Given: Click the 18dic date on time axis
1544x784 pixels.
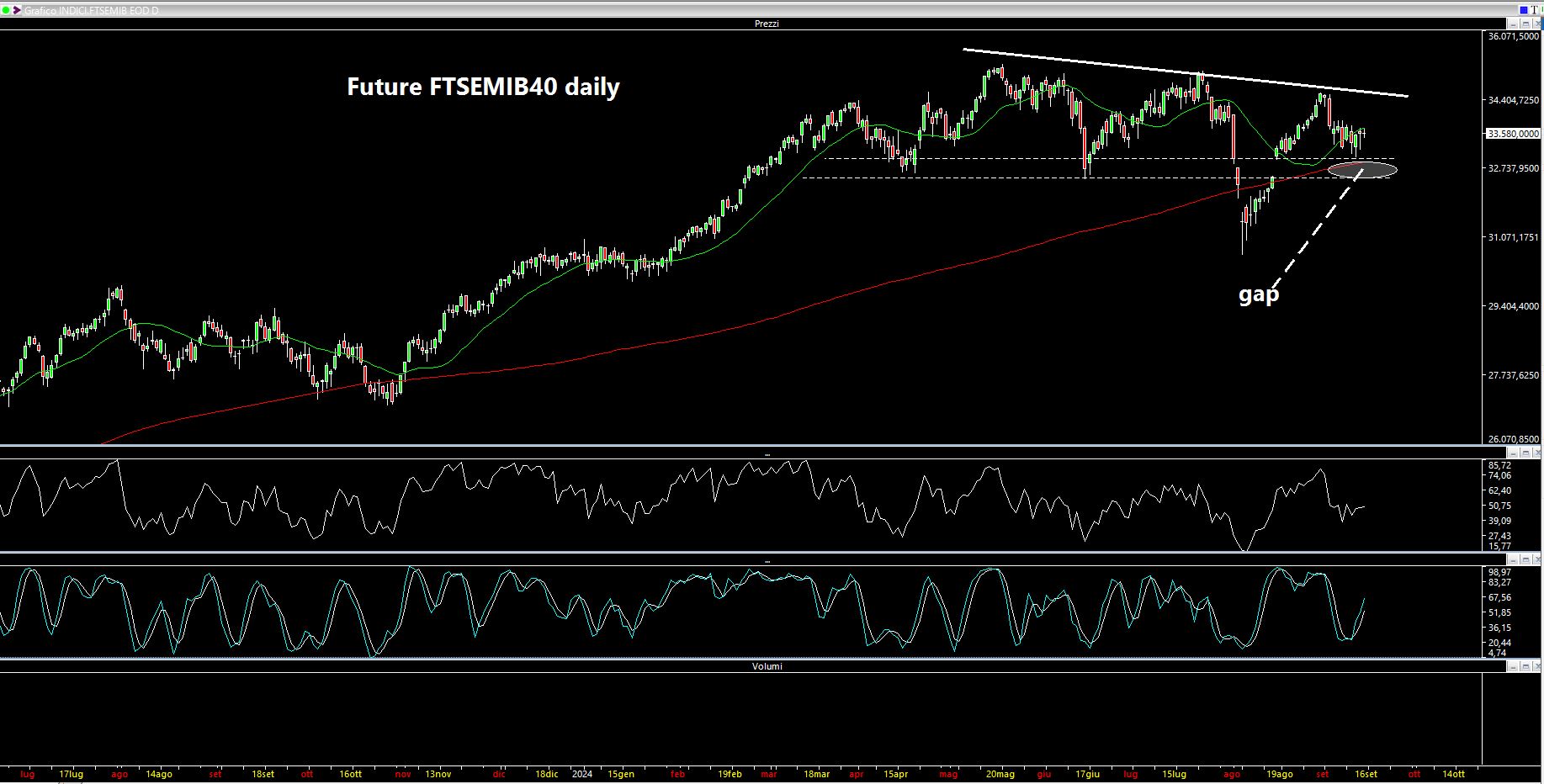Looking at the screenshot, I should (x=545, y=774).
